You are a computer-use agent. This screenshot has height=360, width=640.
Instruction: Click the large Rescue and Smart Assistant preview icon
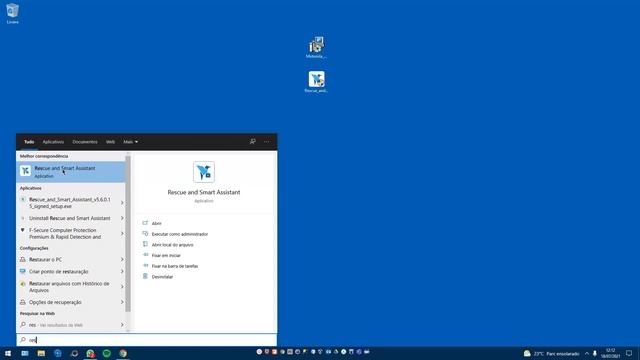point(204,172)
